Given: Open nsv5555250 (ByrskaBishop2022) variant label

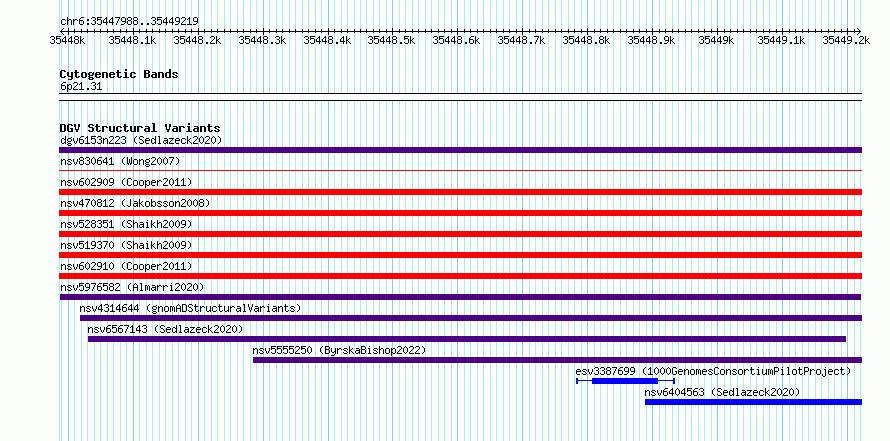Looking at the screenshot, I should 339,350.
